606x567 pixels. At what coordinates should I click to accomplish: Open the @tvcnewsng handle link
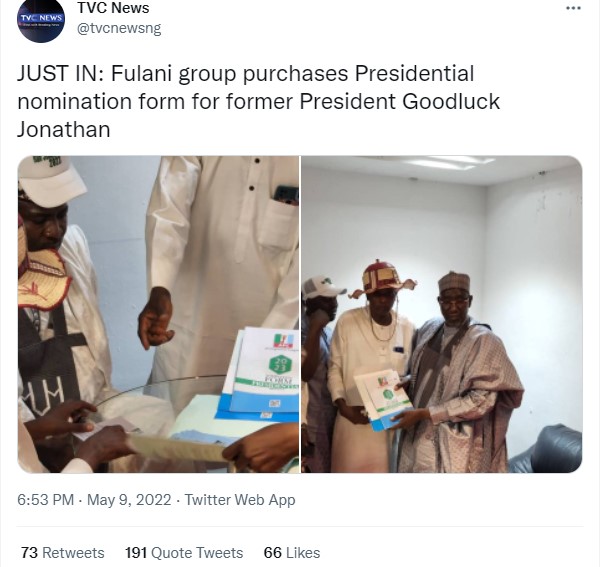(119, 29)
